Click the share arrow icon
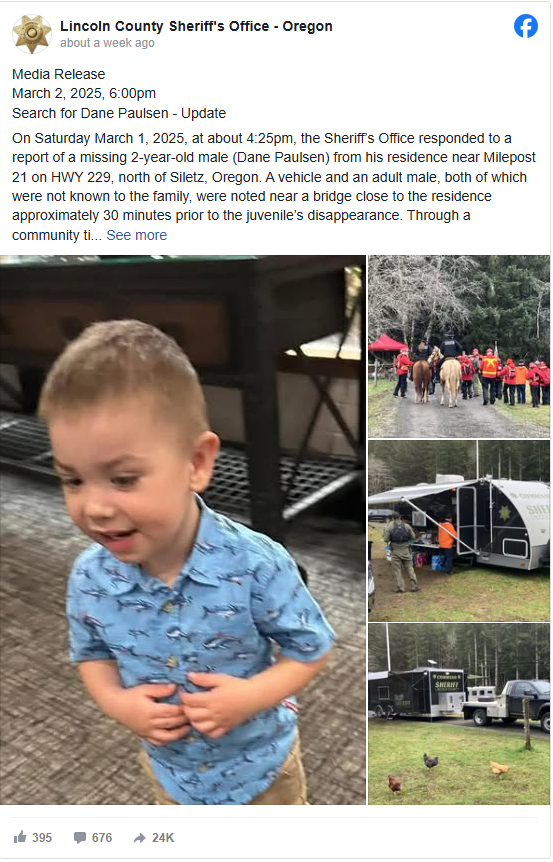Viewport: 553px width, 862px height. [x=140, y=837]
